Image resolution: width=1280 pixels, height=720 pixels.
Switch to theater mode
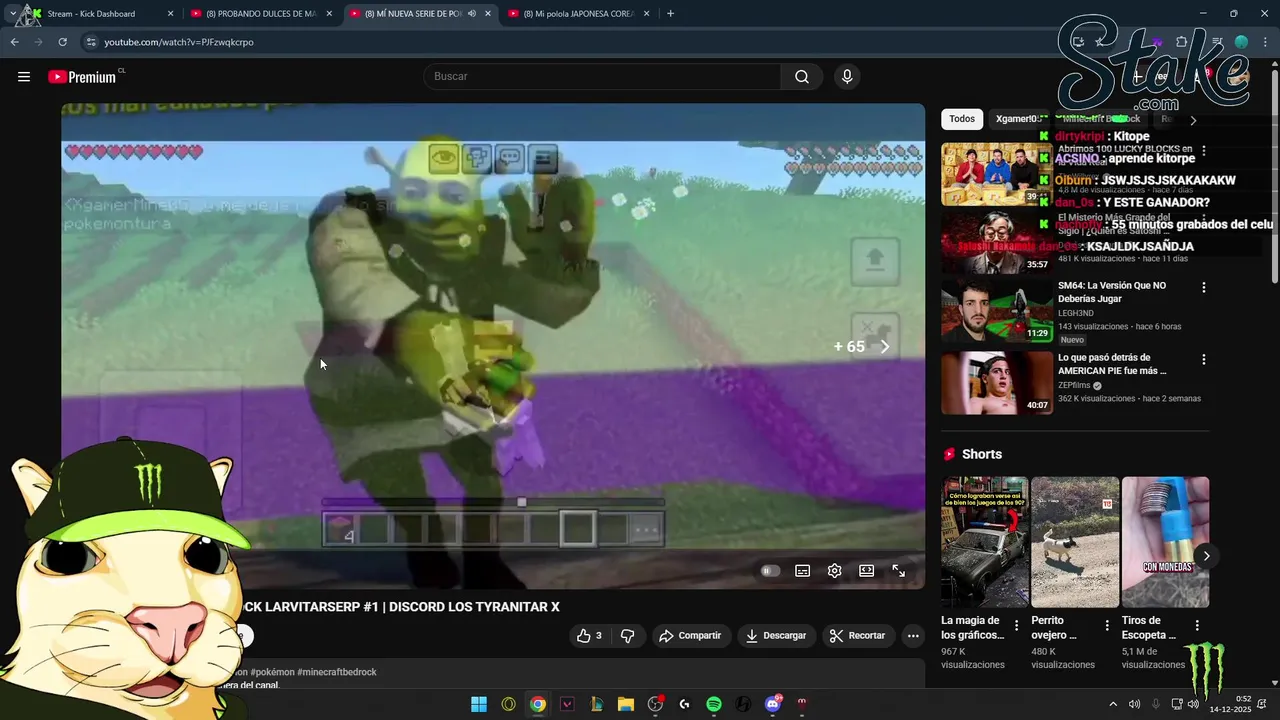tap(866, 571)
